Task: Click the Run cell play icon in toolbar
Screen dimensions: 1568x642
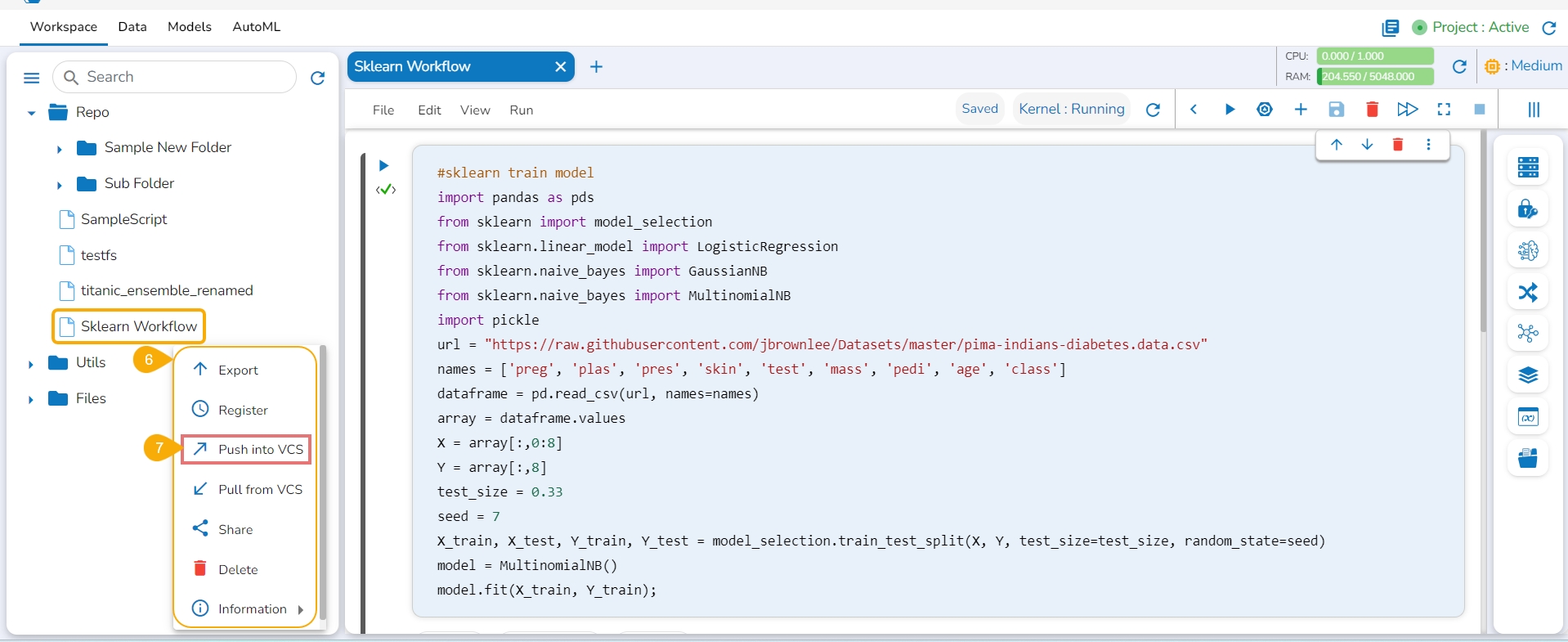Action: tap(1229, 110)
